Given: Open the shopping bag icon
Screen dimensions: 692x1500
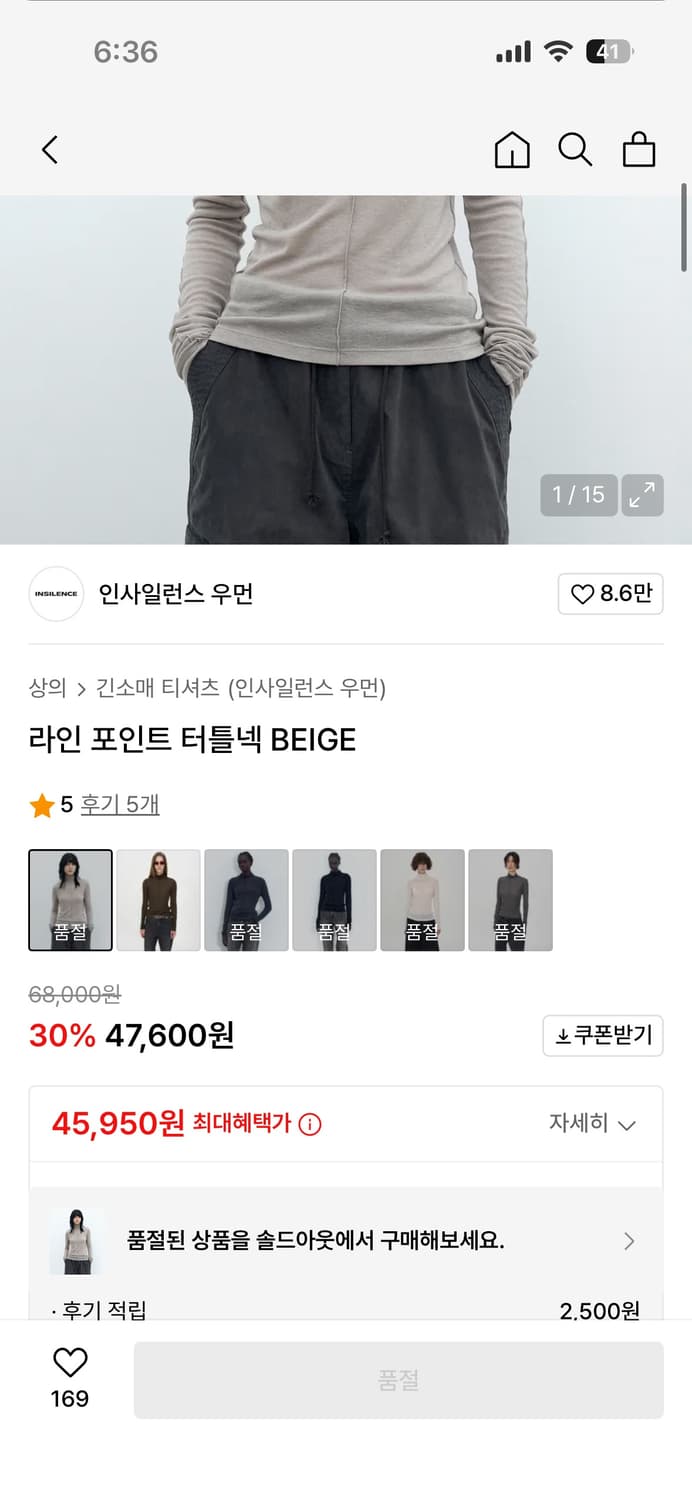Looking at the screenshot, I should click(638, 149).
